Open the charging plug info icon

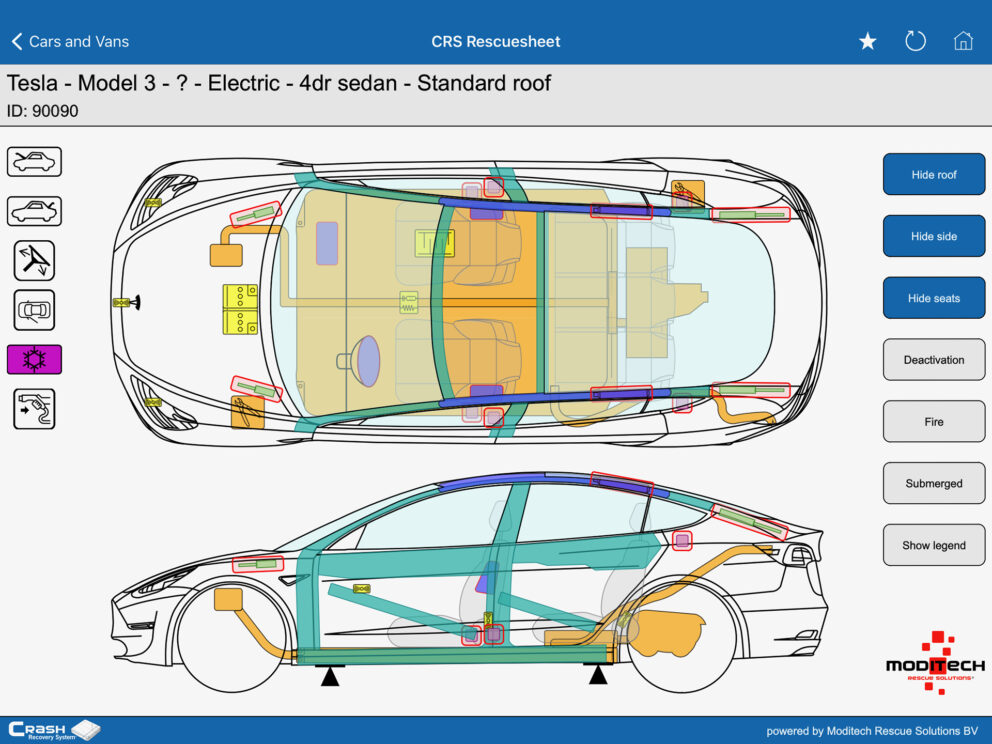click(35, 409)
